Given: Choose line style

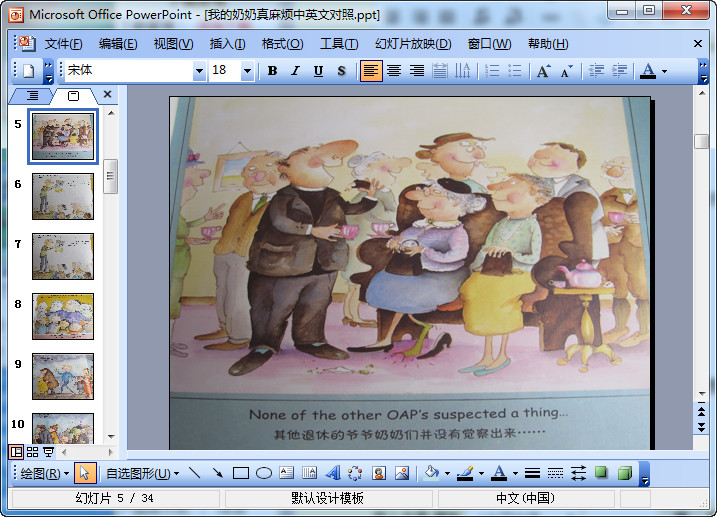Looking at the screenshot, I should point(532,473).
